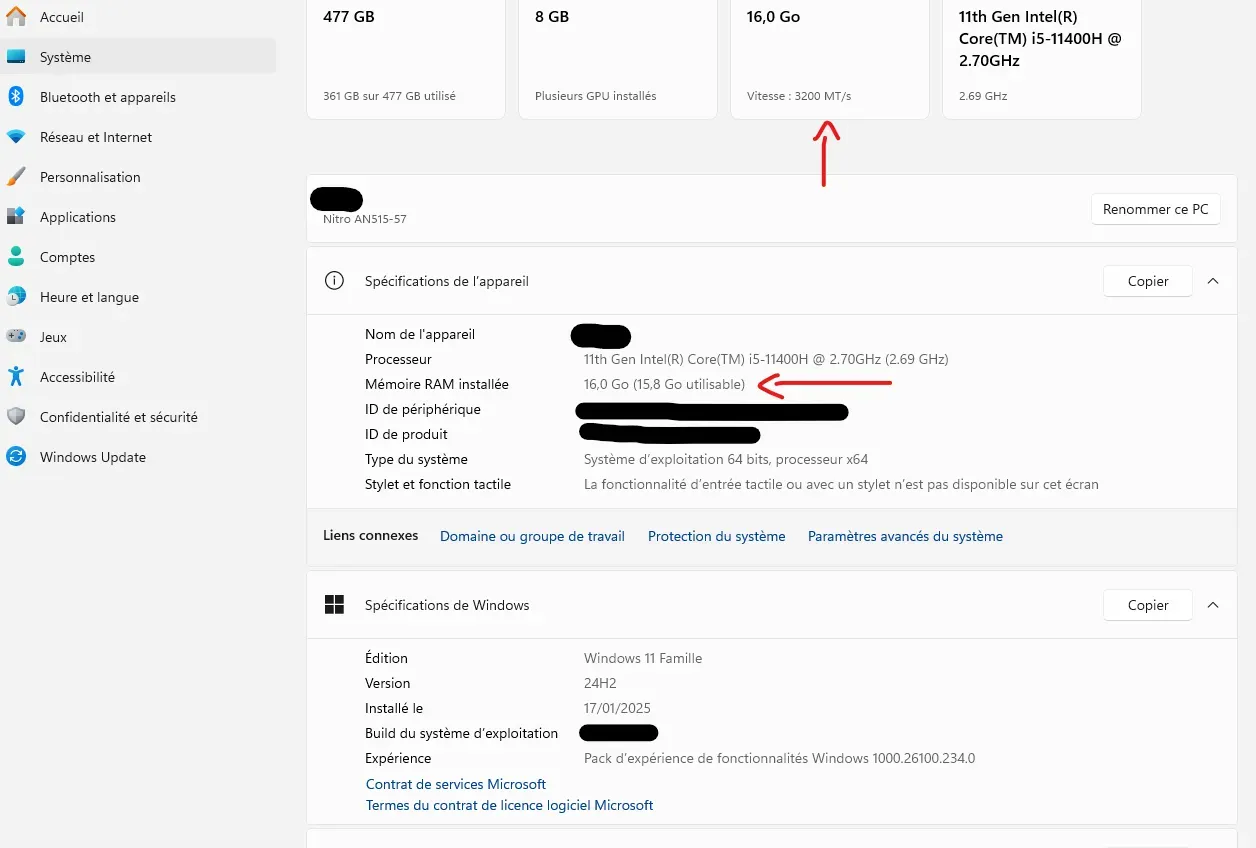The width and height of the screenshot is (1256, 848).
Task: Select Accessibilité in the sidebar
Action: (x=140, y=377)
